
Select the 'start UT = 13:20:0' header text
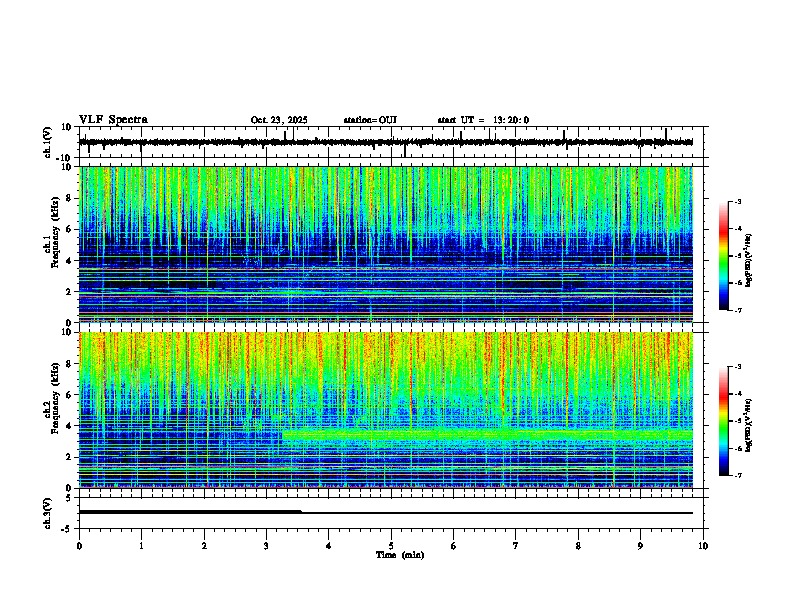483,120
